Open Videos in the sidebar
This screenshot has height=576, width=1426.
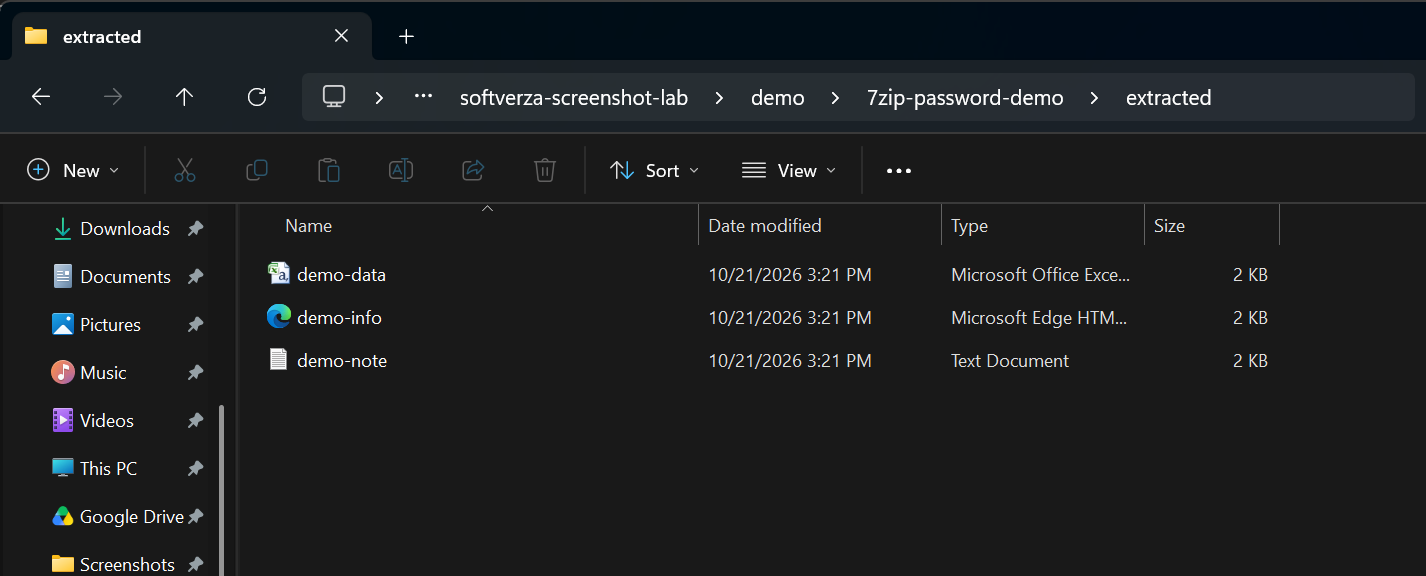click(x=107, y=421)
